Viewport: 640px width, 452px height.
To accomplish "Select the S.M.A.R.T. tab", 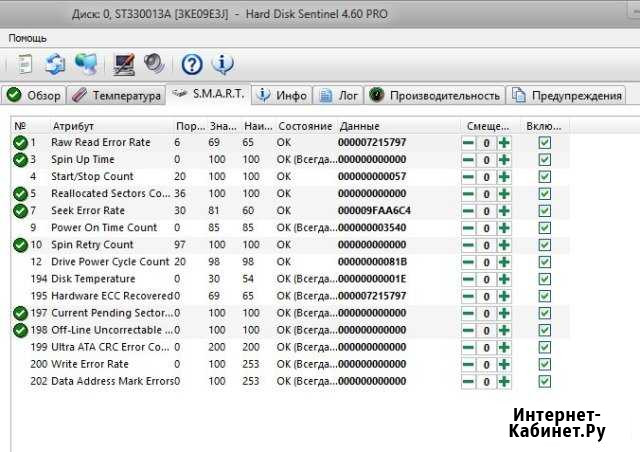I will [x=208, y=94].
